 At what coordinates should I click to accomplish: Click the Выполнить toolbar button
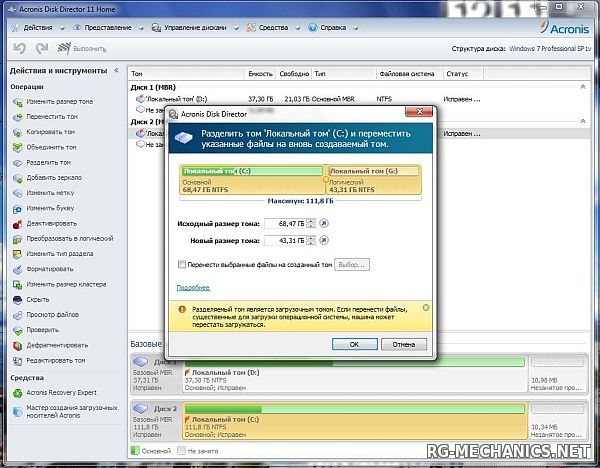pyautogui.click(x=82, y=49)
